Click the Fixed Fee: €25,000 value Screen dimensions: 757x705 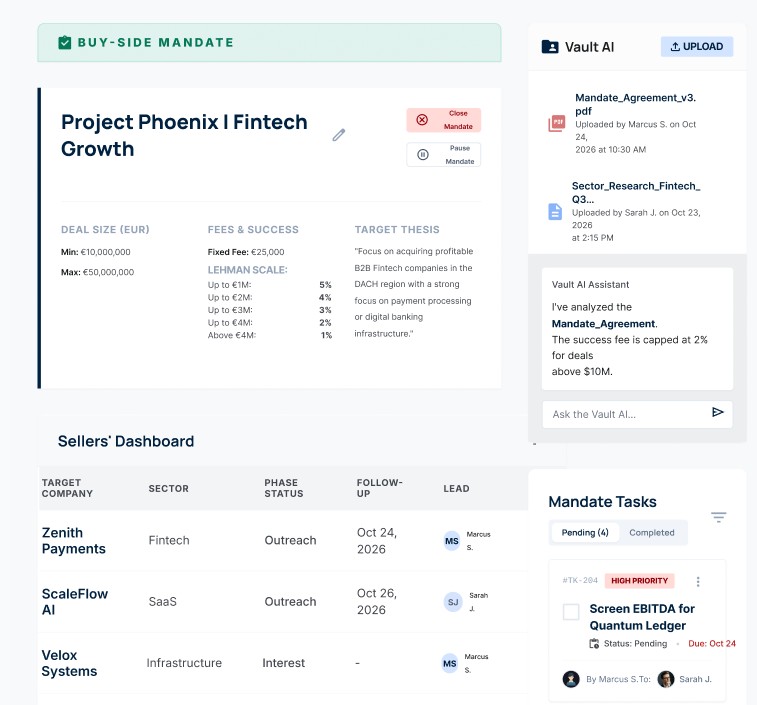click(x=246, y=252)
